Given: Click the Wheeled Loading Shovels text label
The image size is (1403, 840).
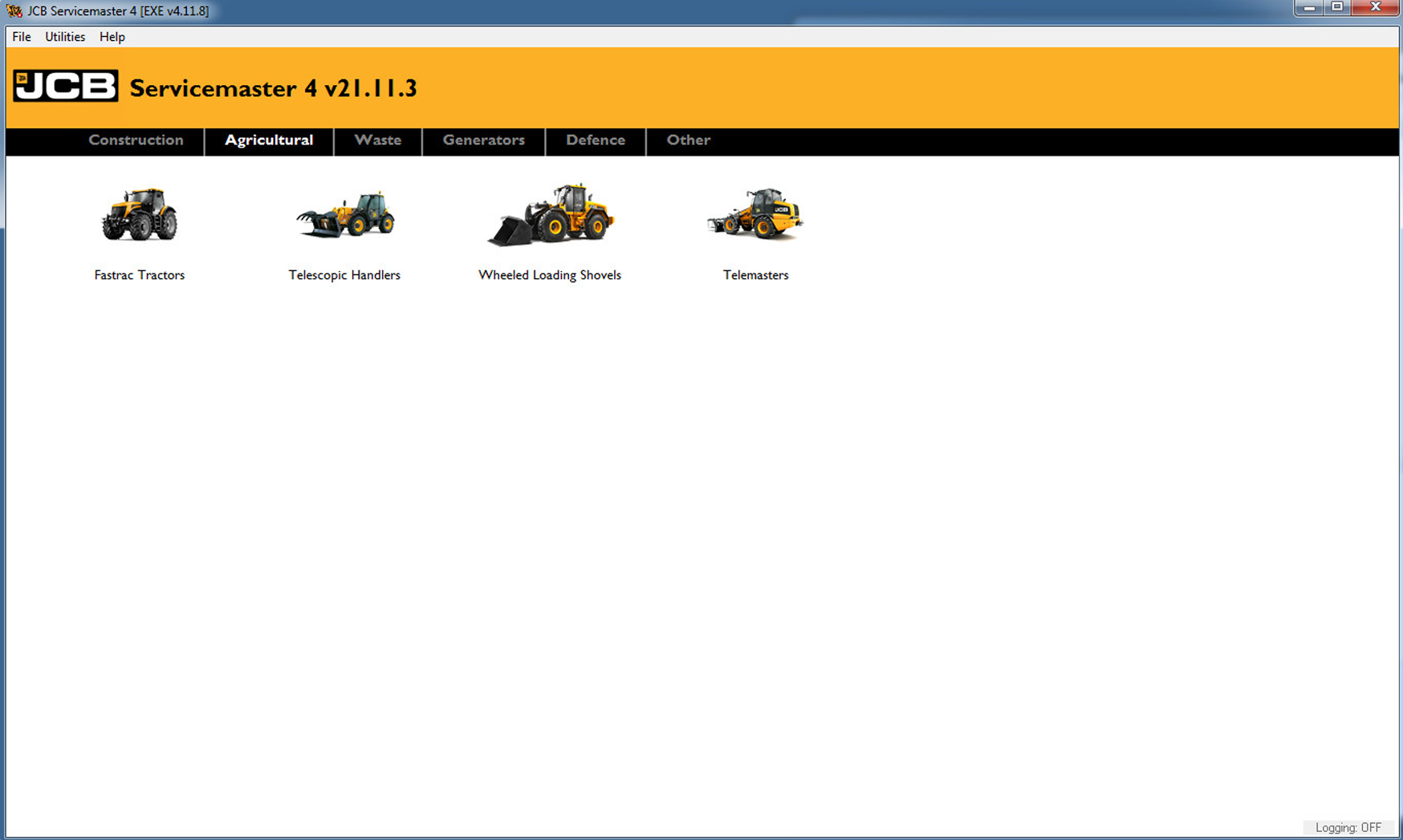Looking at the screenshot, I should [x=550, y=275].
